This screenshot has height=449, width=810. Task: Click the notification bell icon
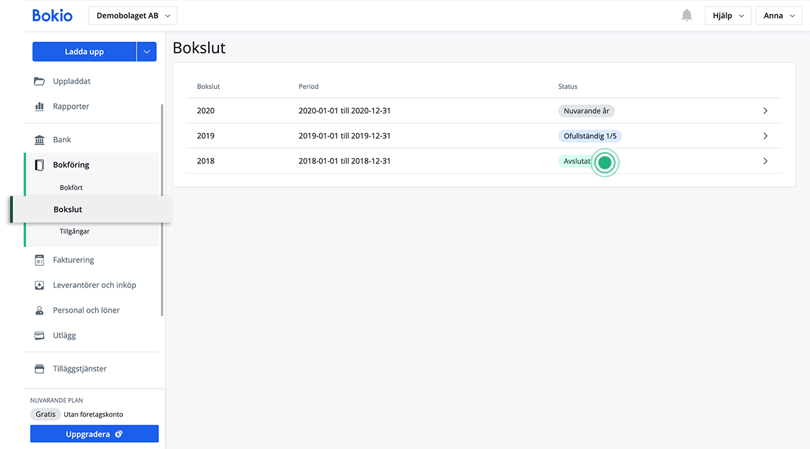coord(687,15)
